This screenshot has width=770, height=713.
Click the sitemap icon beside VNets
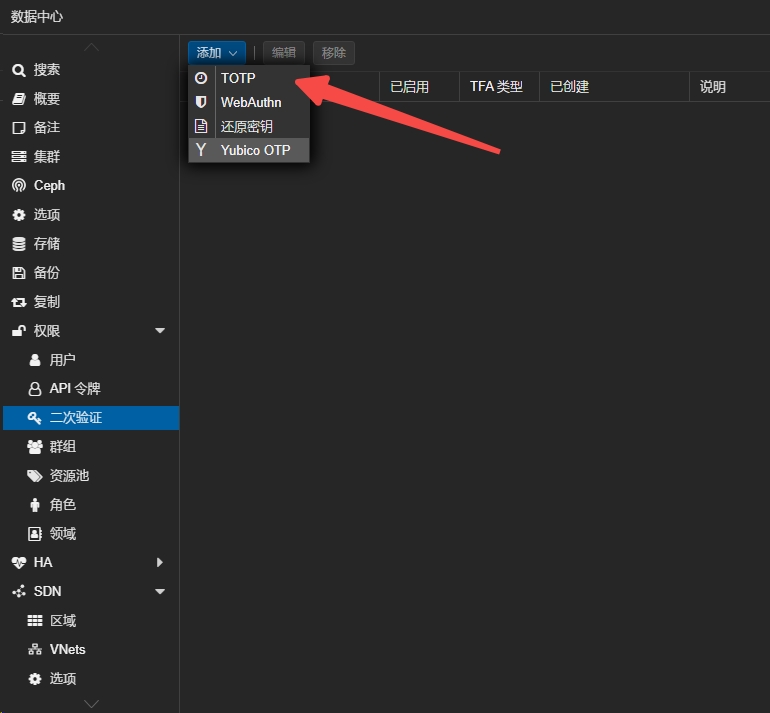(35, 650)
